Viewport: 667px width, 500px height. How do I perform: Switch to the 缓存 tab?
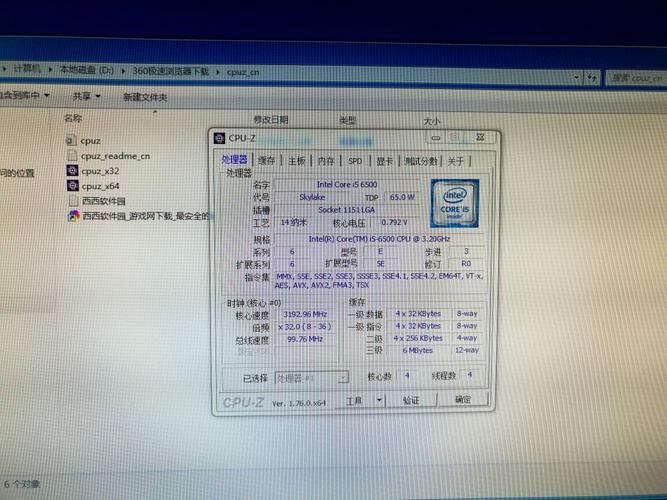pos(267,160)
